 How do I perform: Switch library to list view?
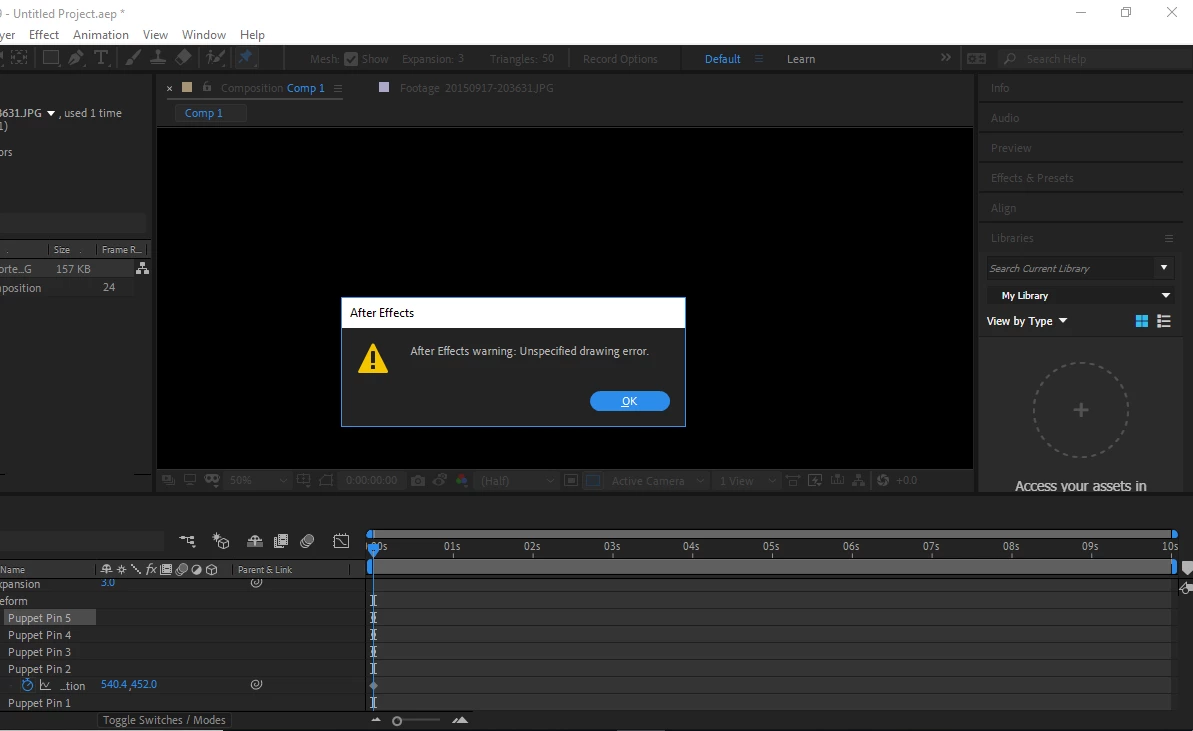pos(1163,321)
